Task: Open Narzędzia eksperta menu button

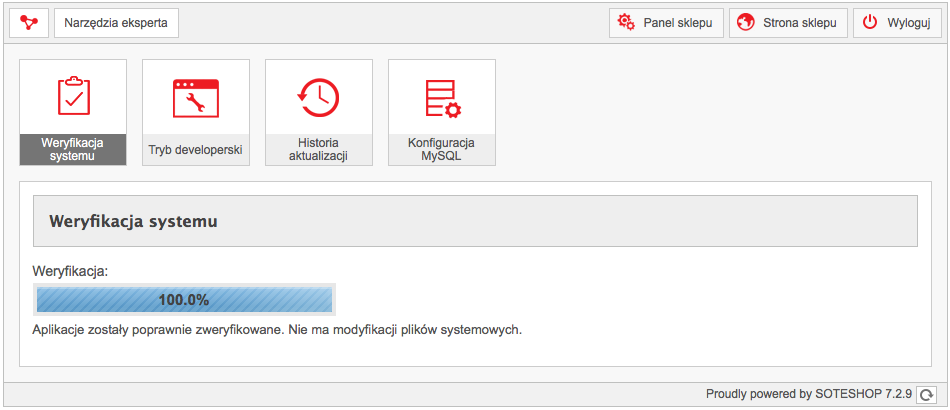Action: [x=116, y=23]
